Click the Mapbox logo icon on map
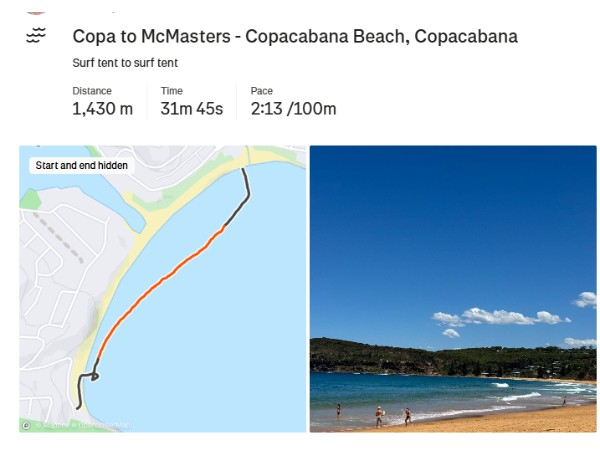This screenshot has height=450, width=600. (26, 425)
